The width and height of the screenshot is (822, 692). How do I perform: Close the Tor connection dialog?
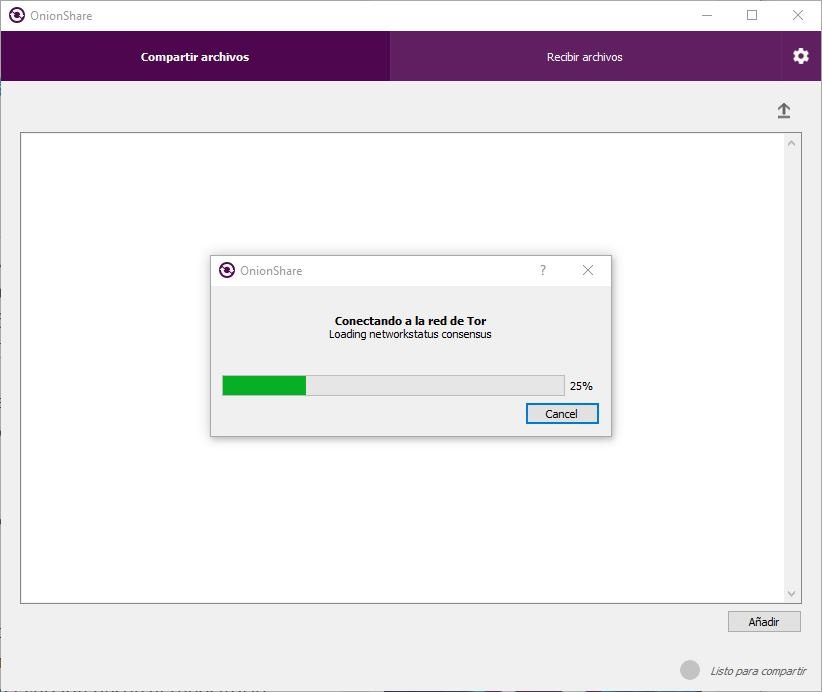(x=588, y=270)
